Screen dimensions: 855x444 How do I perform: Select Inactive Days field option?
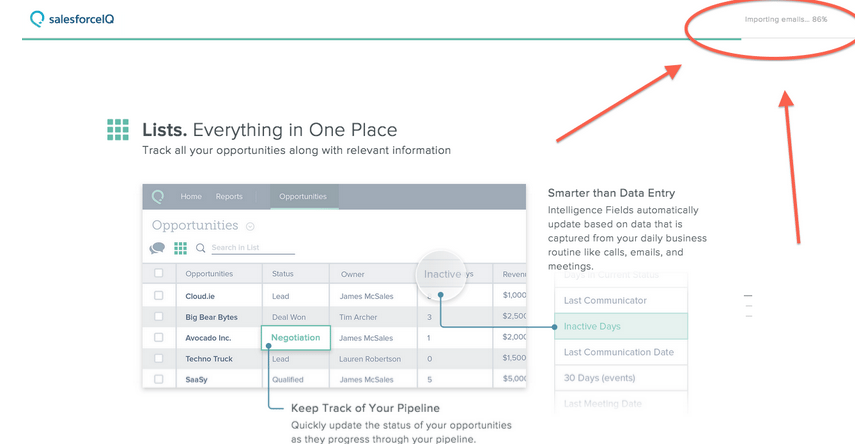(621, 326)
